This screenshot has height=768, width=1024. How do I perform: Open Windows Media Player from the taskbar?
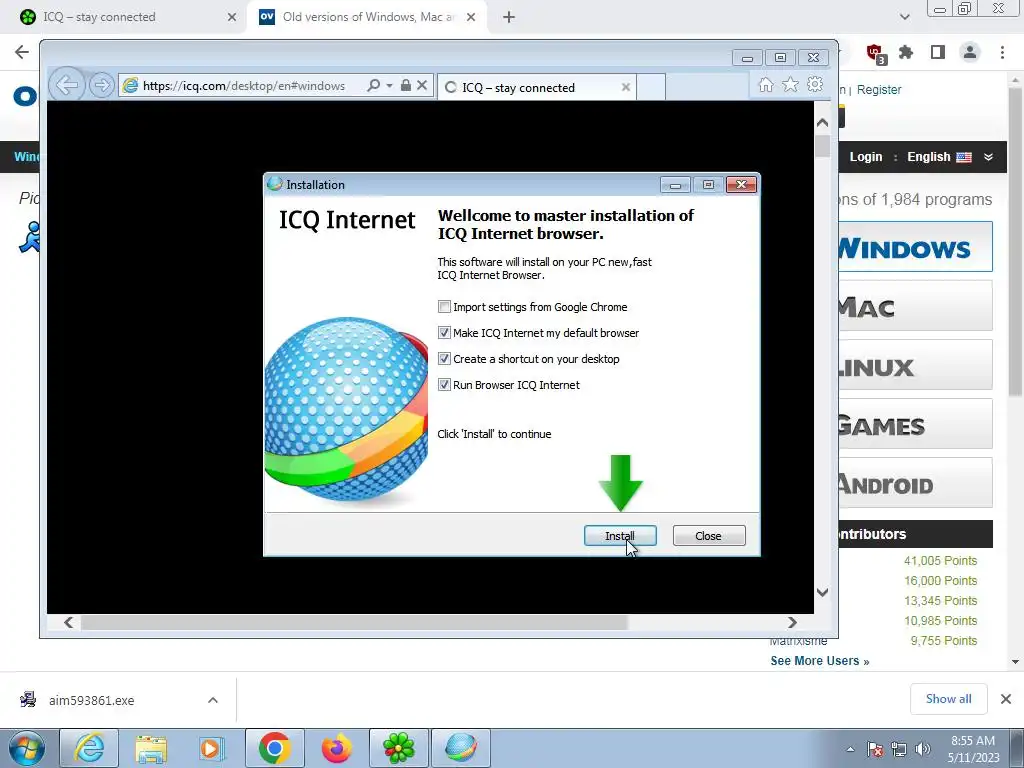point(212,748)
